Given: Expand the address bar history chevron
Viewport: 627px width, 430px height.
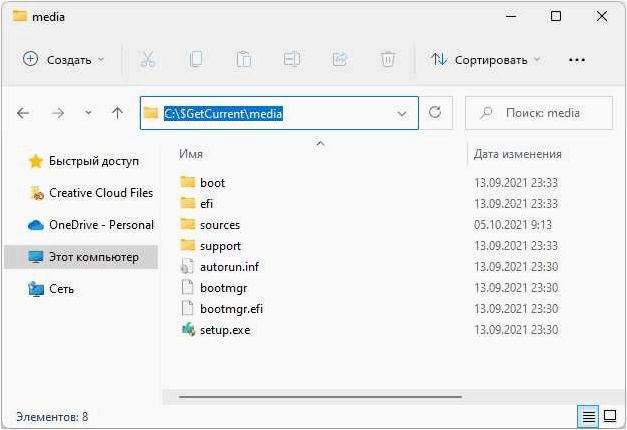Looking at the screenshot, I should [402, 114].
